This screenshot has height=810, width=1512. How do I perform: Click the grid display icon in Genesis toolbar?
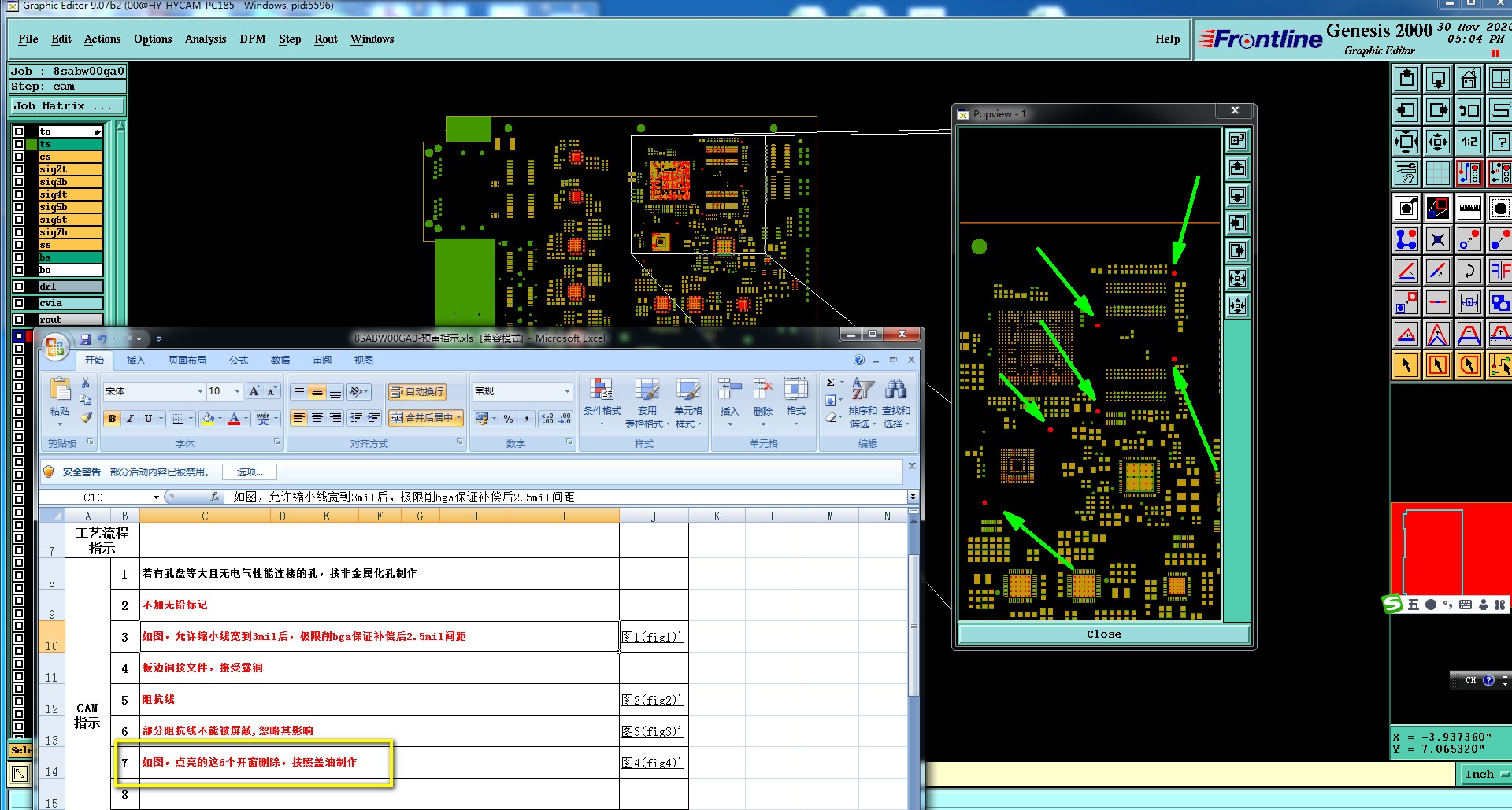coord(1437,173)
